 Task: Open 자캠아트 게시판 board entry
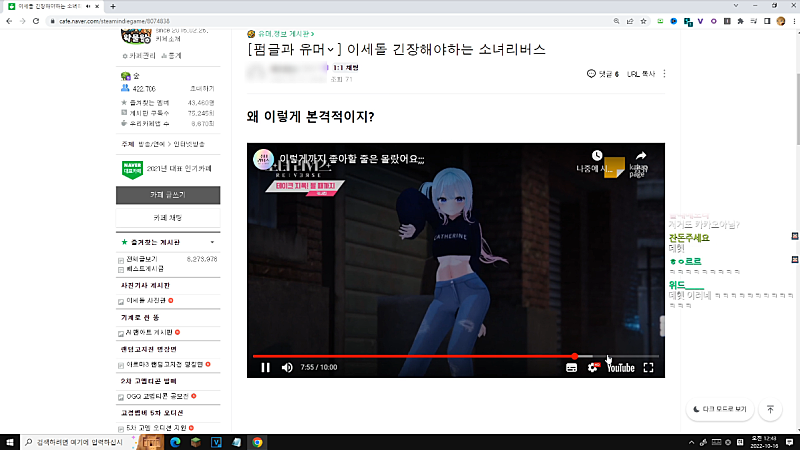[x=149, y=332]
